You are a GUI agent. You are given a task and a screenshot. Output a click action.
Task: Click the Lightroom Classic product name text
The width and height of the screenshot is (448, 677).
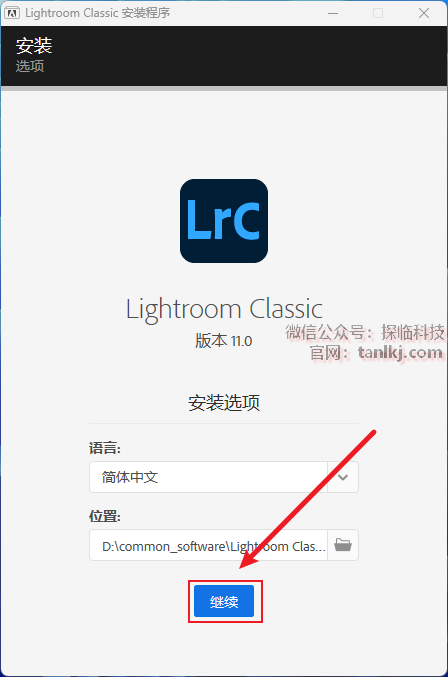[224, 310]
